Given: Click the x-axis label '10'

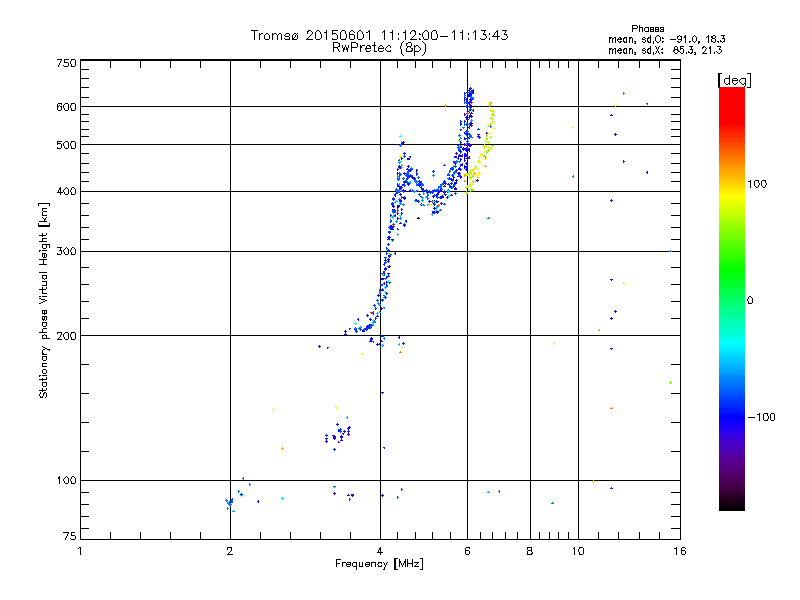Looking at the screenshot, I should (x=578, y=551).
